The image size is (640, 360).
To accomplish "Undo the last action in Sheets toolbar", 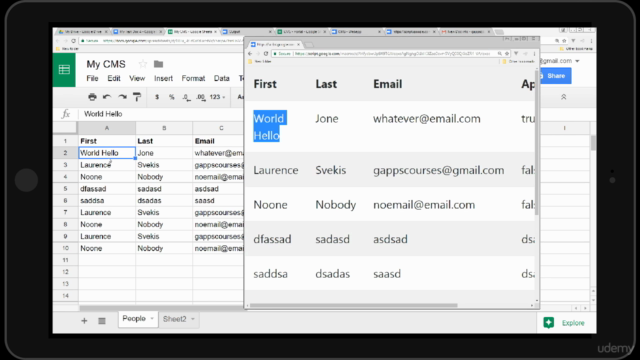I will pyautogui.click(x=107, y=97).
